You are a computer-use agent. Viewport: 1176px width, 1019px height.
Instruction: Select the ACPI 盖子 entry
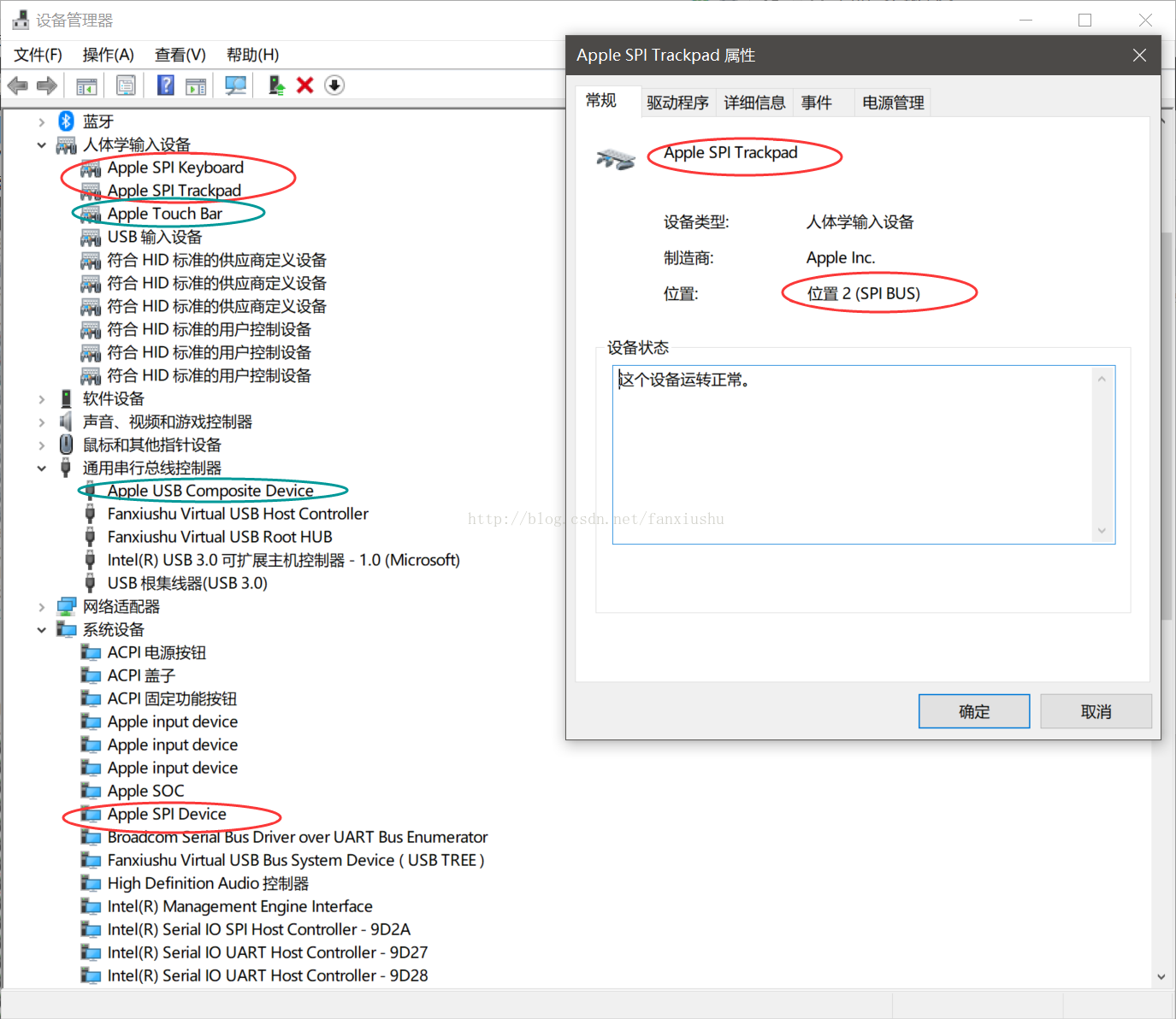coord(141,675)
